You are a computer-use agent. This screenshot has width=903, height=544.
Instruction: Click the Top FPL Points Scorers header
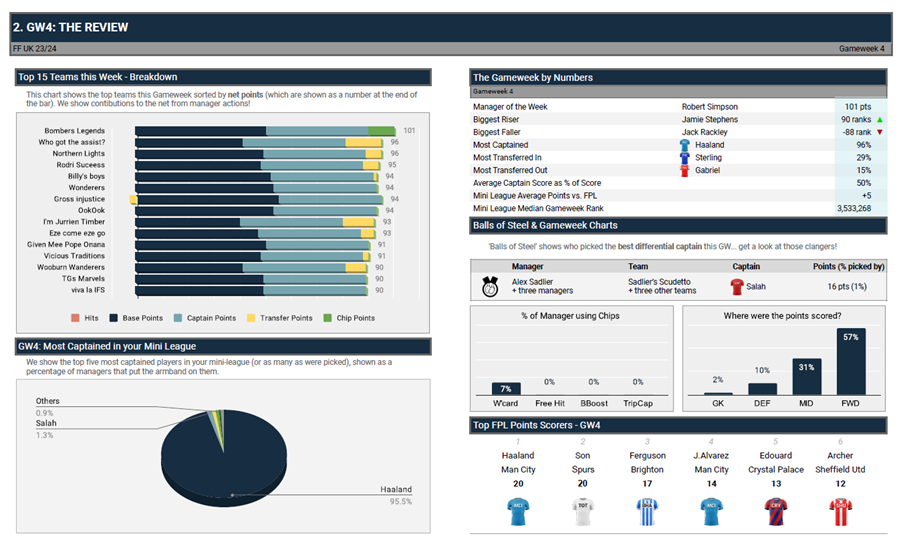coord(678,426)
